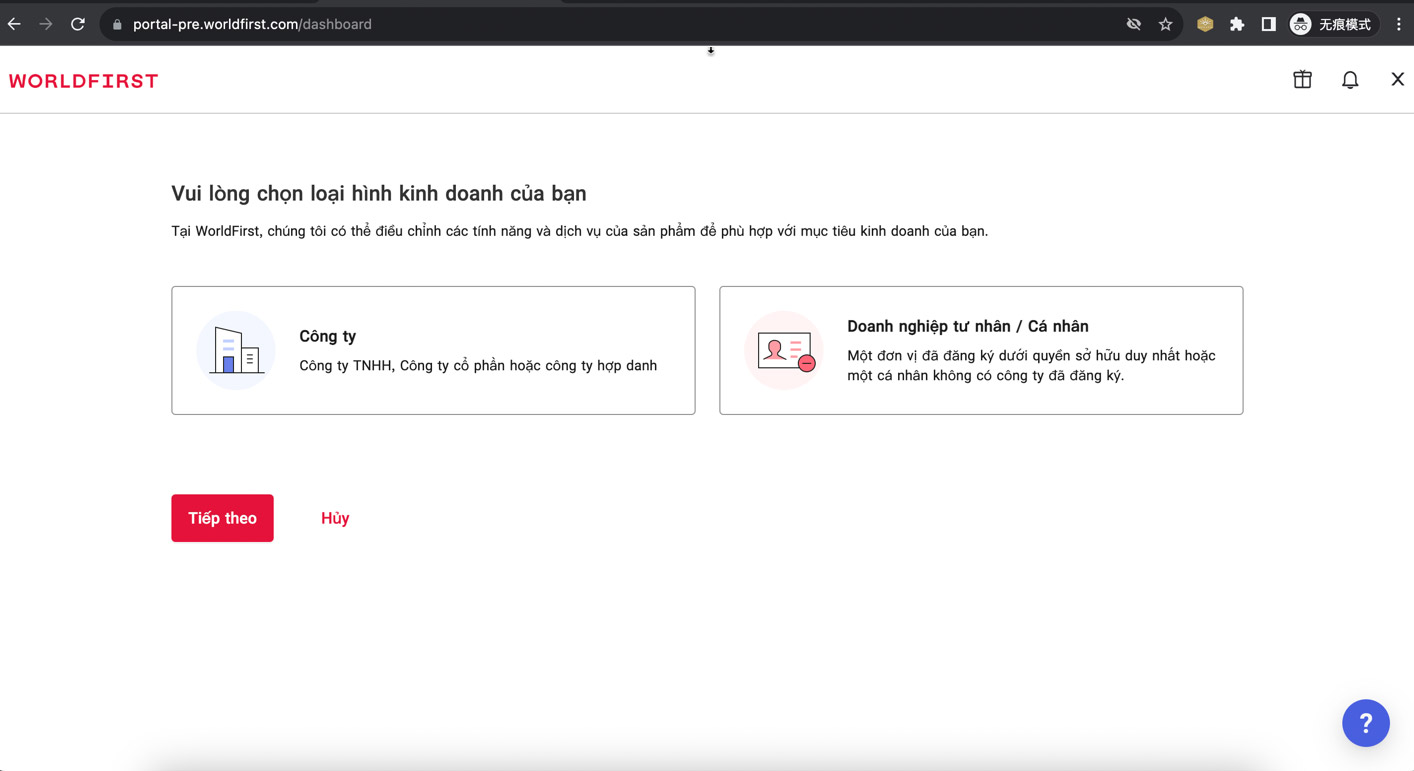Click the WorldFirst logo
This screenshot has height=771, width=1414.
(84, 81)
